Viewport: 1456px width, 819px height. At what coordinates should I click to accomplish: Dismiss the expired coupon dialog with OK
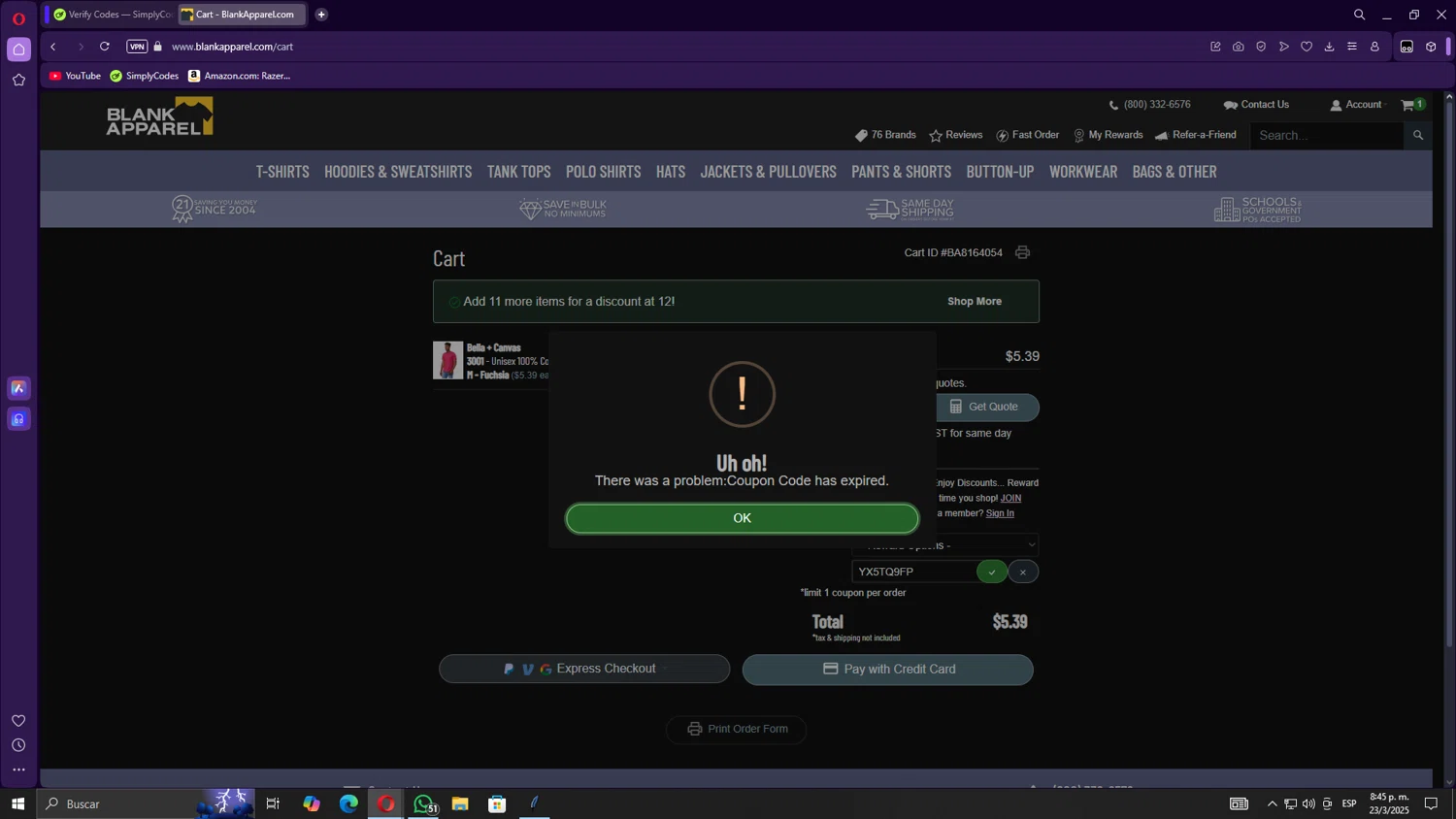click(x=742, y=518)
